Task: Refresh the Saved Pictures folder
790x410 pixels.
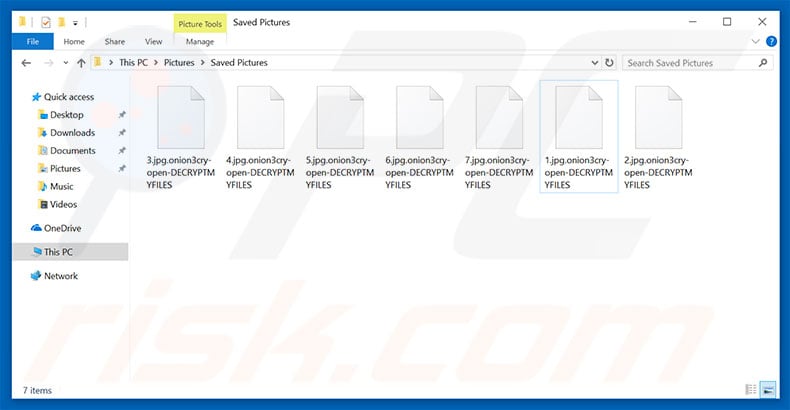Action: tap(609, 63)
